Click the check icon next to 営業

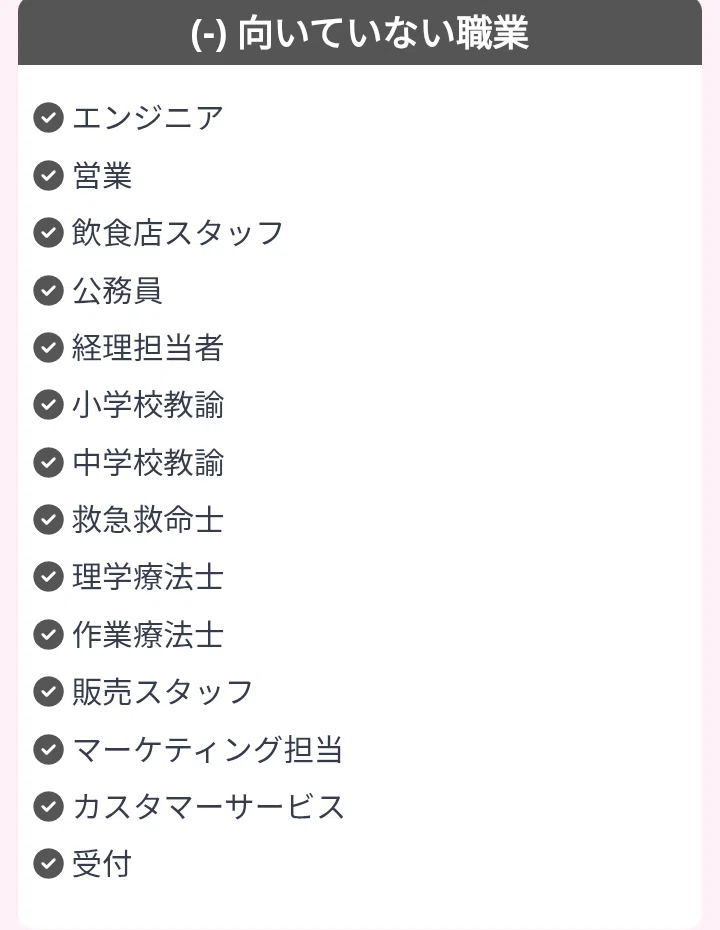click(x=49, y=176)
